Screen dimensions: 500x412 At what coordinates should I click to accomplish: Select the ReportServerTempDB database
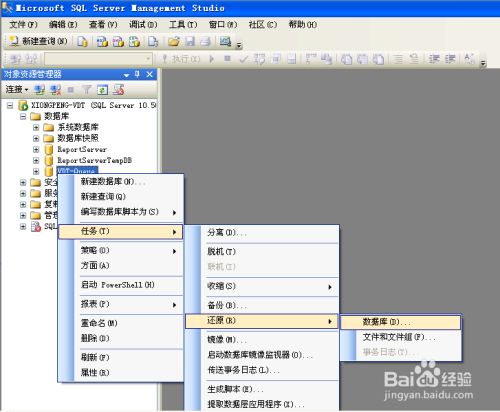point(94,160)
